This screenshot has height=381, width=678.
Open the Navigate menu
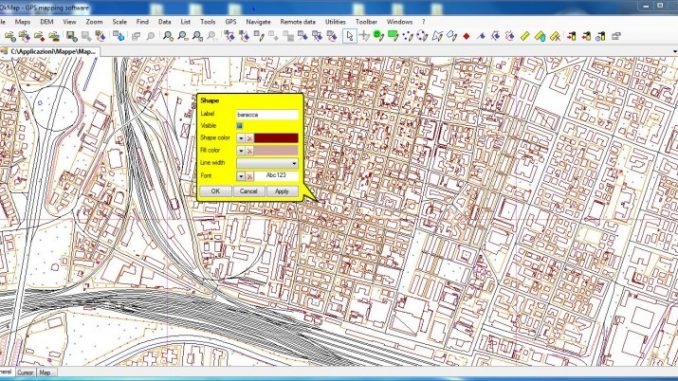(x=258, y=22)
